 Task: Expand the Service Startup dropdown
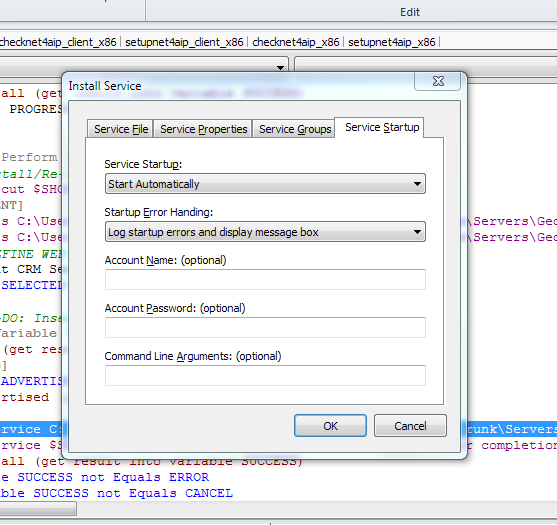265,184
